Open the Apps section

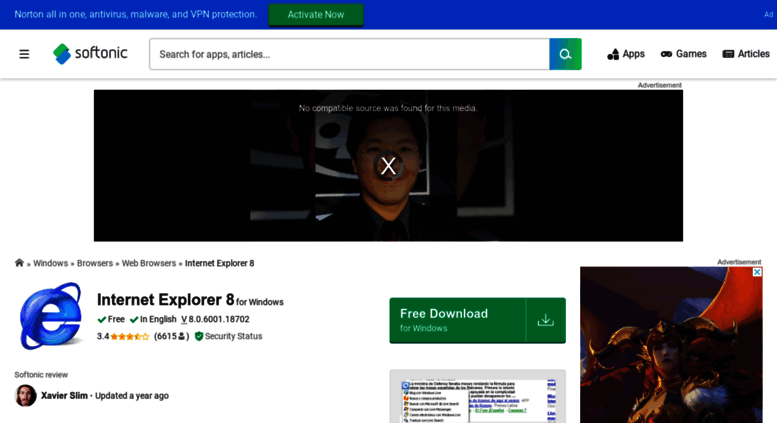coord(626,54)
